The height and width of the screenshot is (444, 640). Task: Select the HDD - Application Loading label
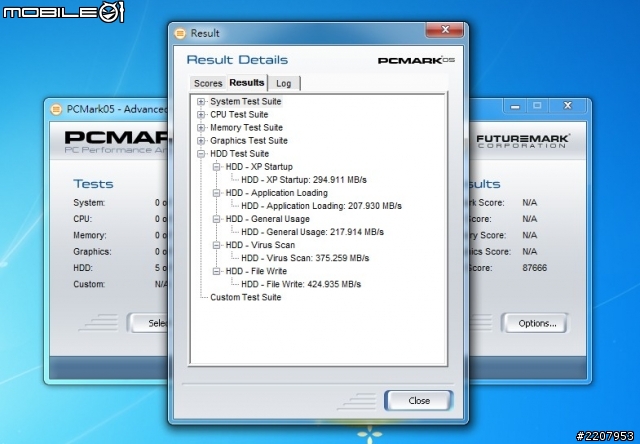click(x=277, y=193)
